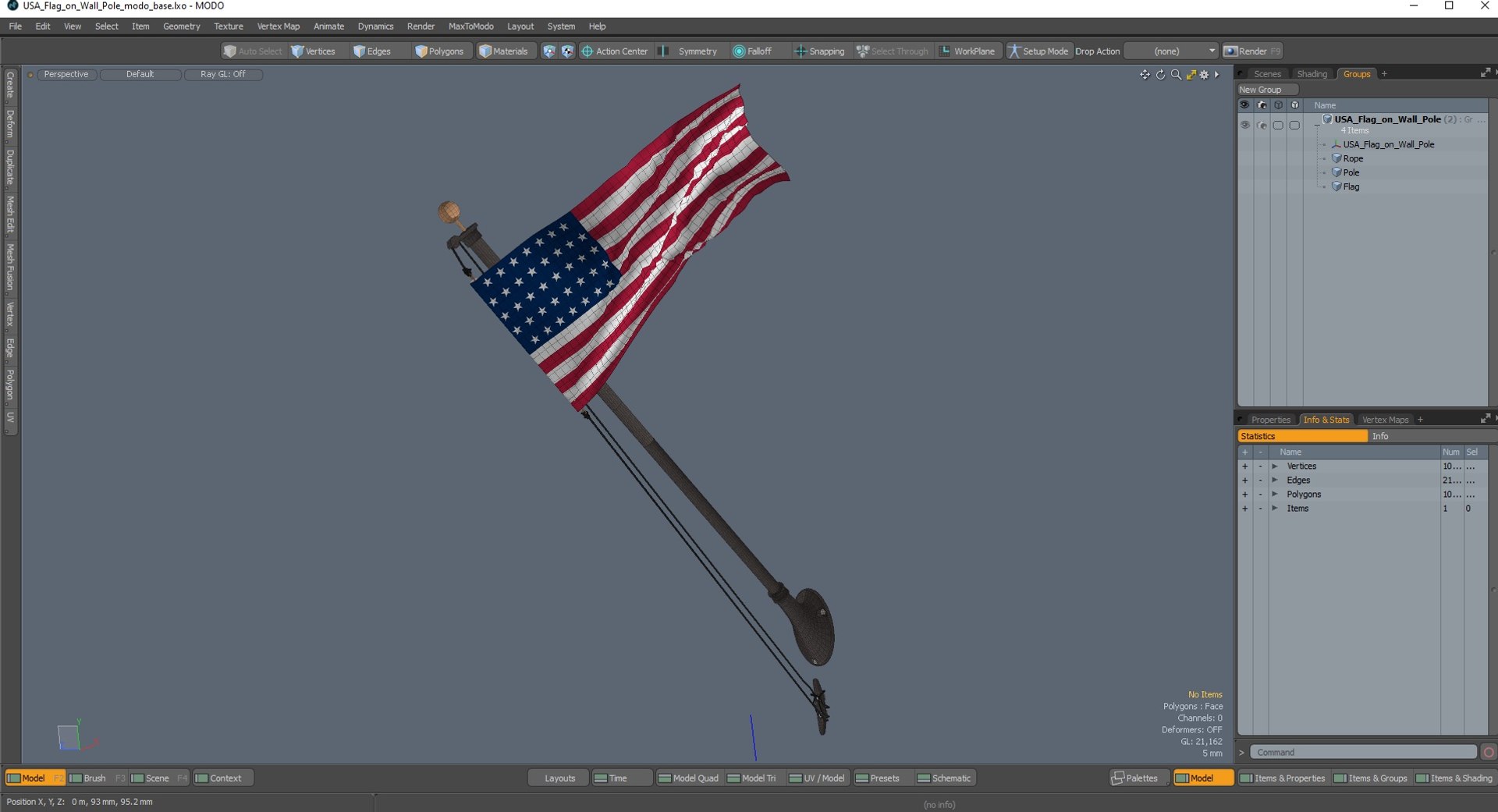Click the red command record circle icon

[1489, 752]
